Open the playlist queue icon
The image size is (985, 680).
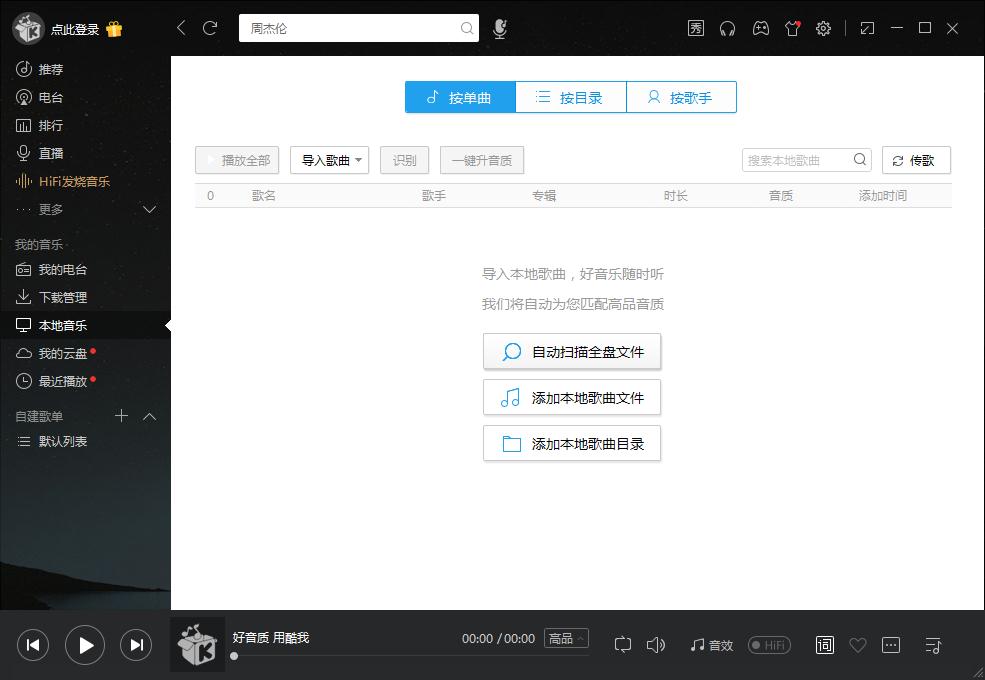(x=933, y=645)
